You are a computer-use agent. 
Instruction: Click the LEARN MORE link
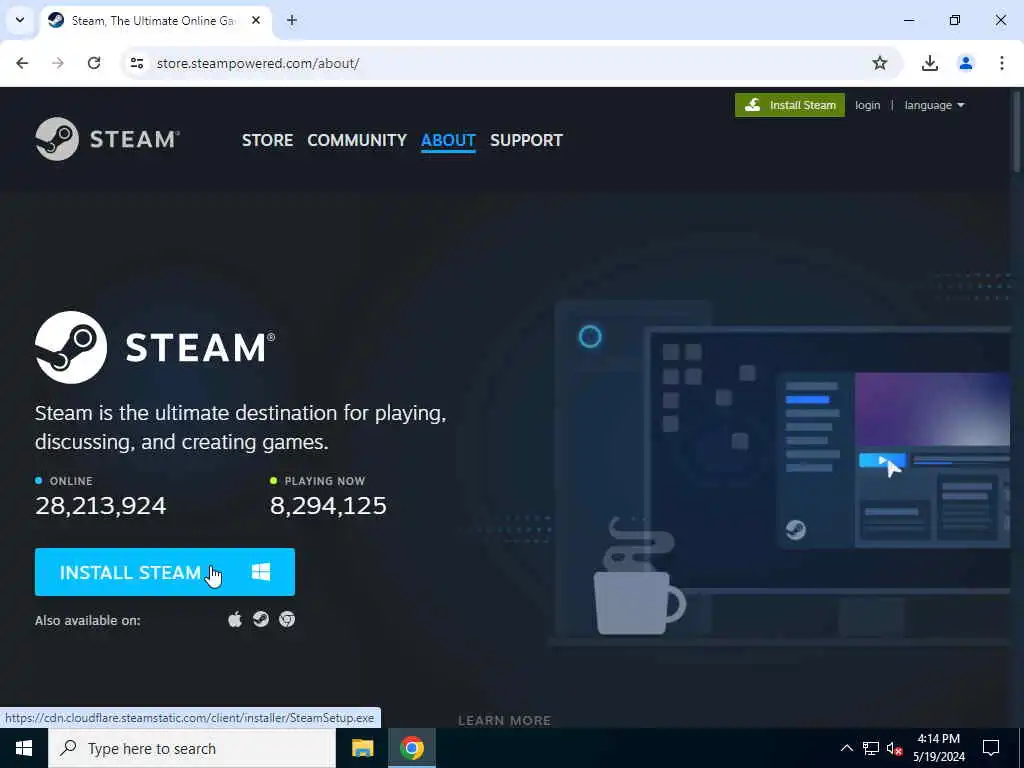tap(504, 720)
